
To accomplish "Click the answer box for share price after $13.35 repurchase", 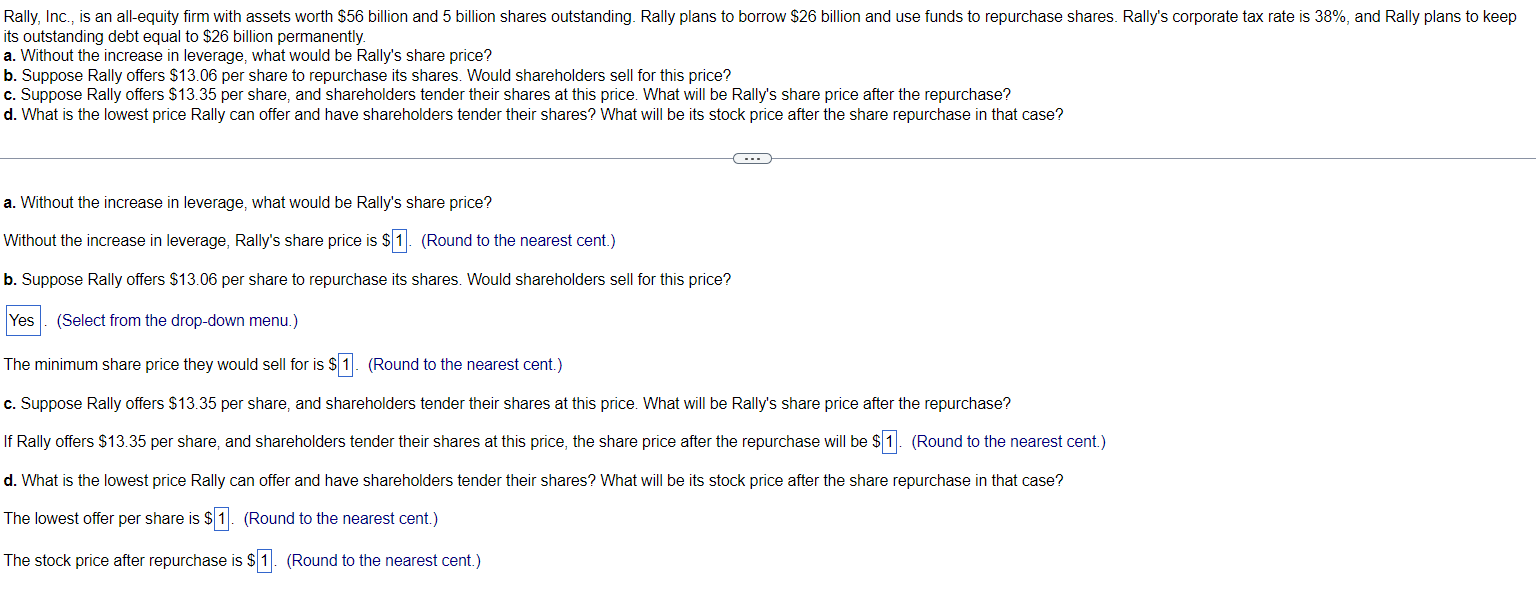I will (890, 442).
